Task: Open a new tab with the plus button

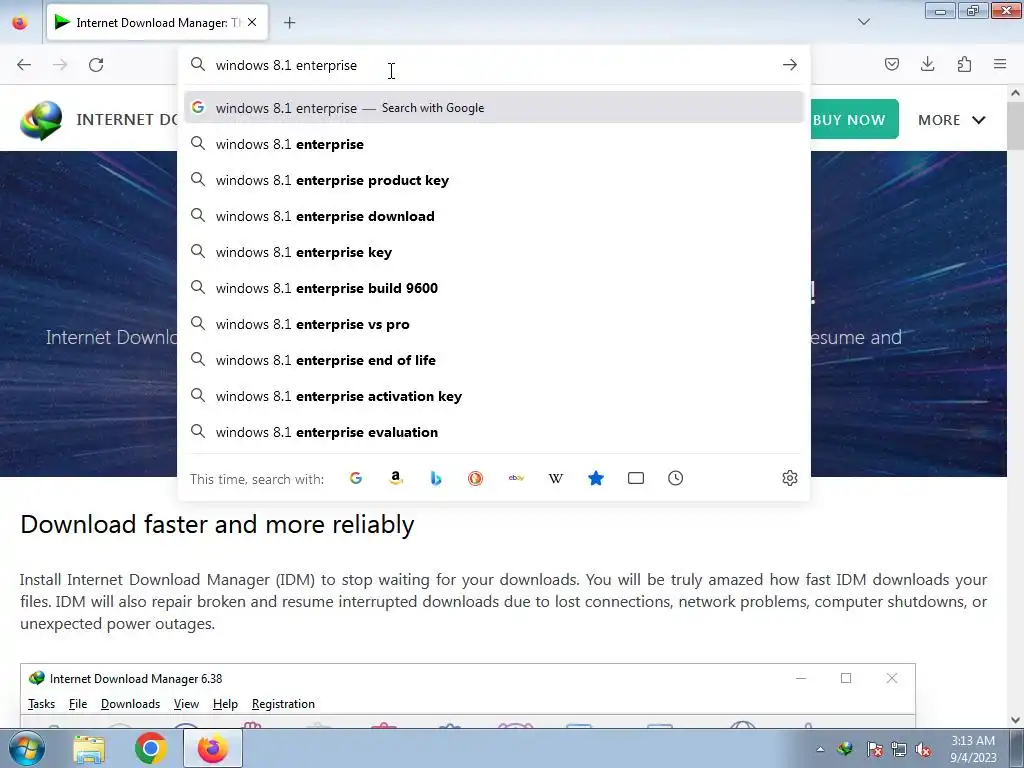Action: [x=289, y=23]
